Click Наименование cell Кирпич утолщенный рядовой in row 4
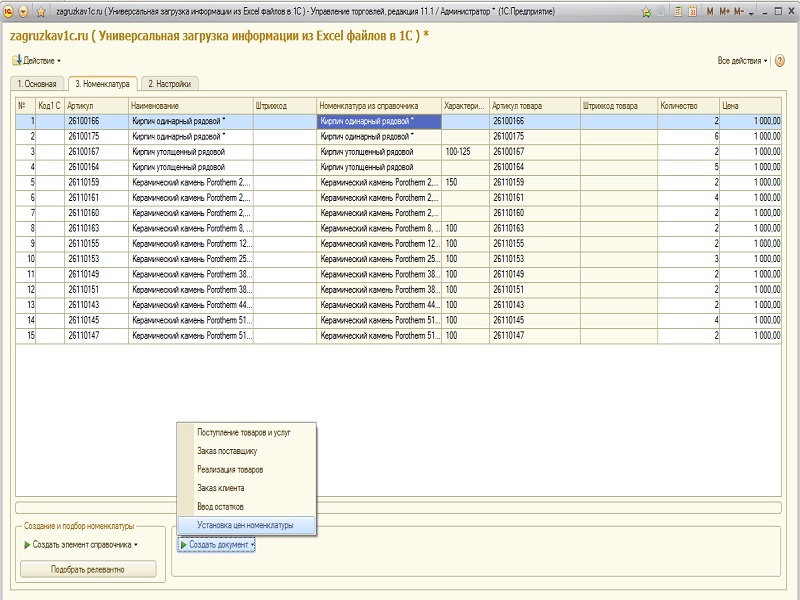 pos(191,167)
